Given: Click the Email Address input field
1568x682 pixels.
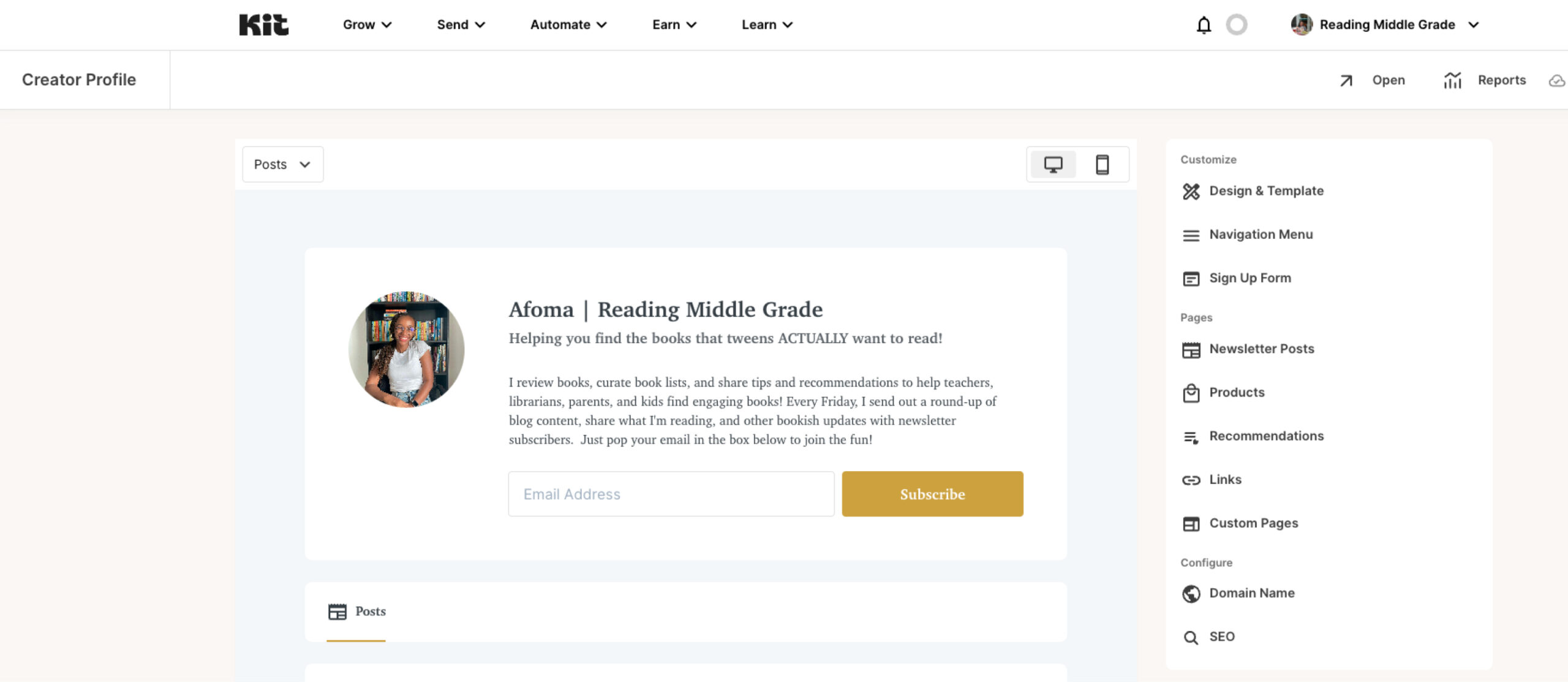Looking at the screenshot, I should (x=671, y=494).
